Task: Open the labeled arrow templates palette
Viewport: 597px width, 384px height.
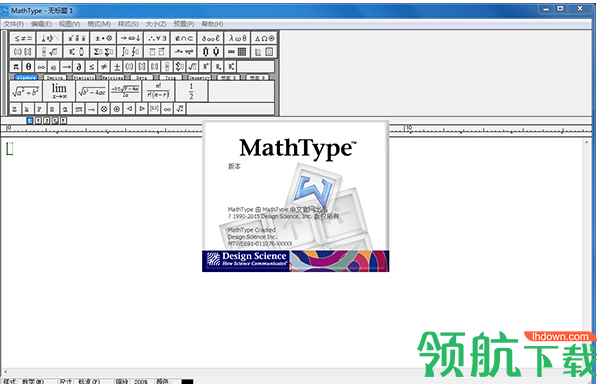Action: [184, 52]
